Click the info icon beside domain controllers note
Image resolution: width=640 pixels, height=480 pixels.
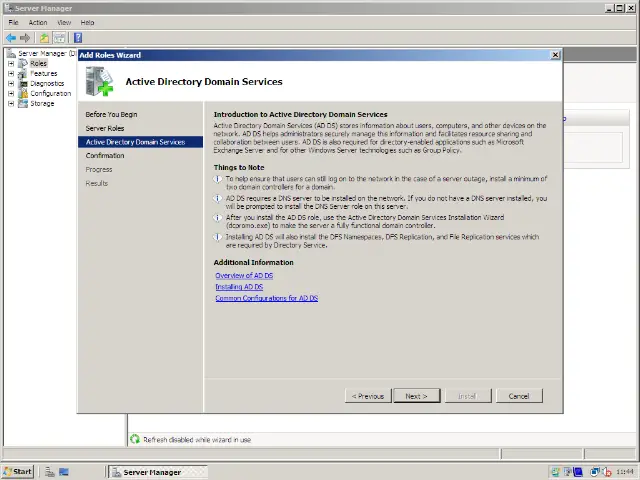pyautogui.click(x=218, y=179)
